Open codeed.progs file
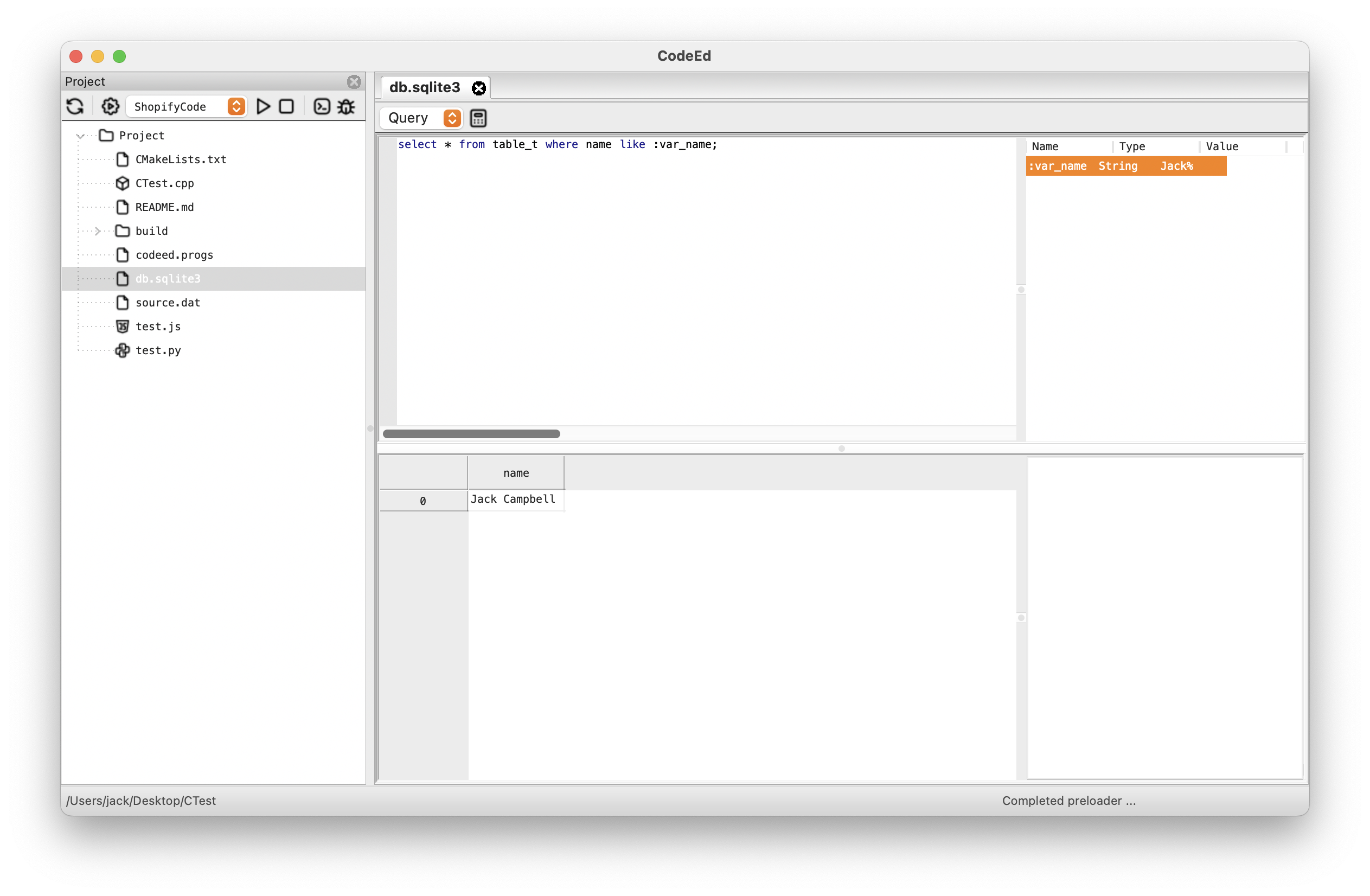This screenshot has height=896, width=1370. click(x=175, y=255)
